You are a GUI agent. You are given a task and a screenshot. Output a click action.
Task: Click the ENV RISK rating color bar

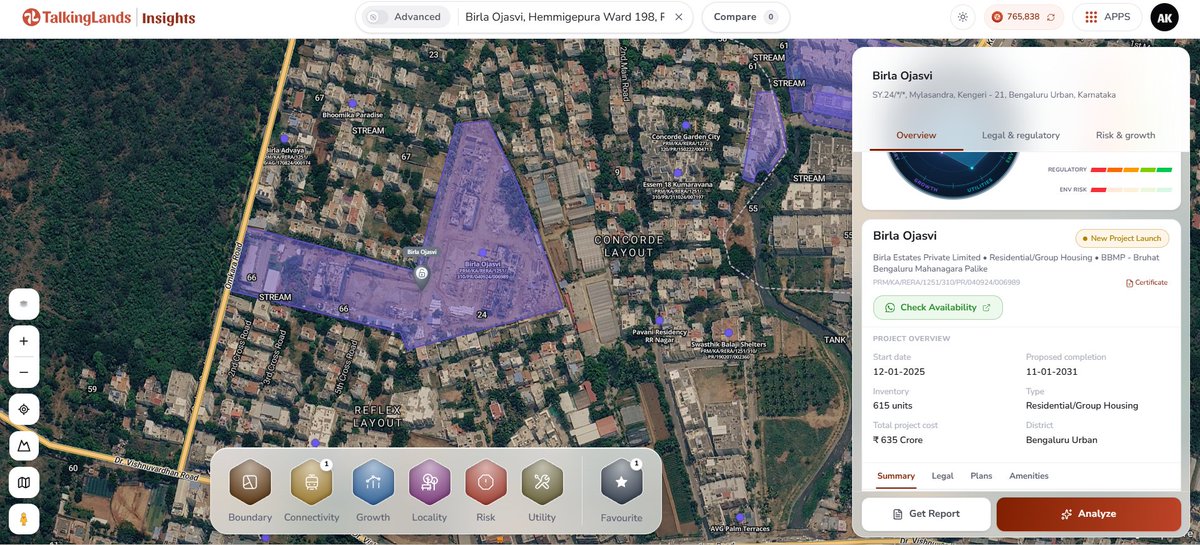tap(1131, 189)
